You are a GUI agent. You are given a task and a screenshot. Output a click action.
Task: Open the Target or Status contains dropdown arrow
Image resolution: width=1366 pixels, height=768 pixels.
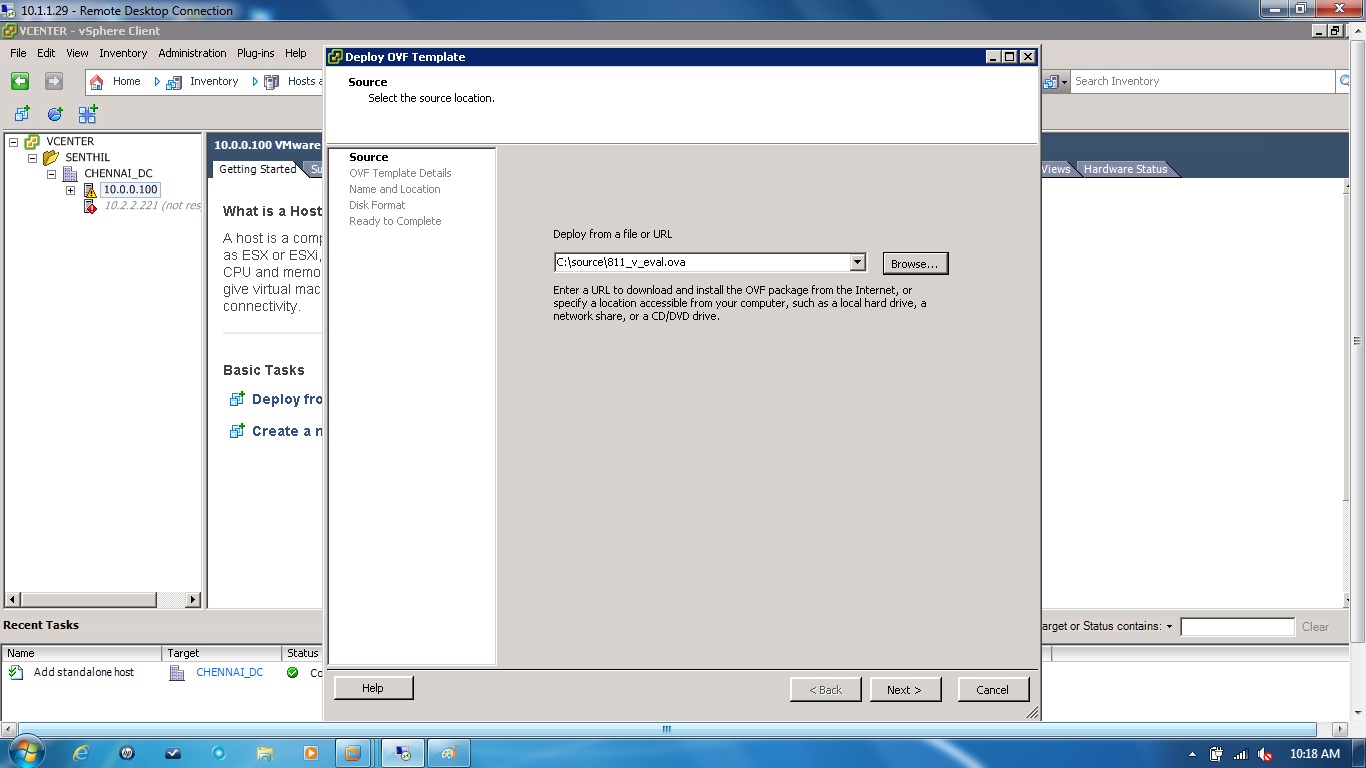tap(1169, 627)
